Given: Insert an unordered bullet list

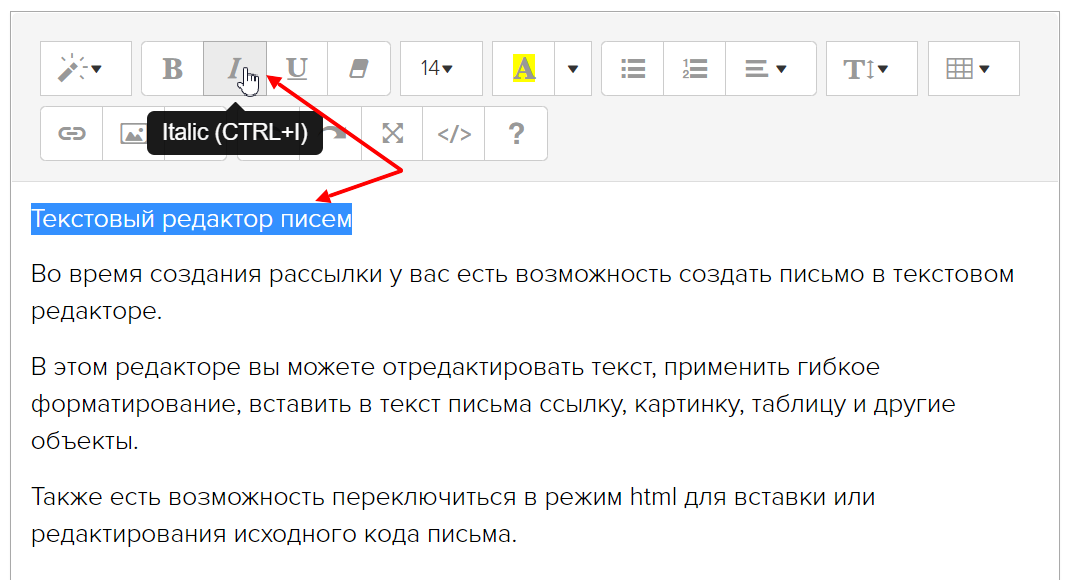Looking at the screenshot, I should (633, 69).
